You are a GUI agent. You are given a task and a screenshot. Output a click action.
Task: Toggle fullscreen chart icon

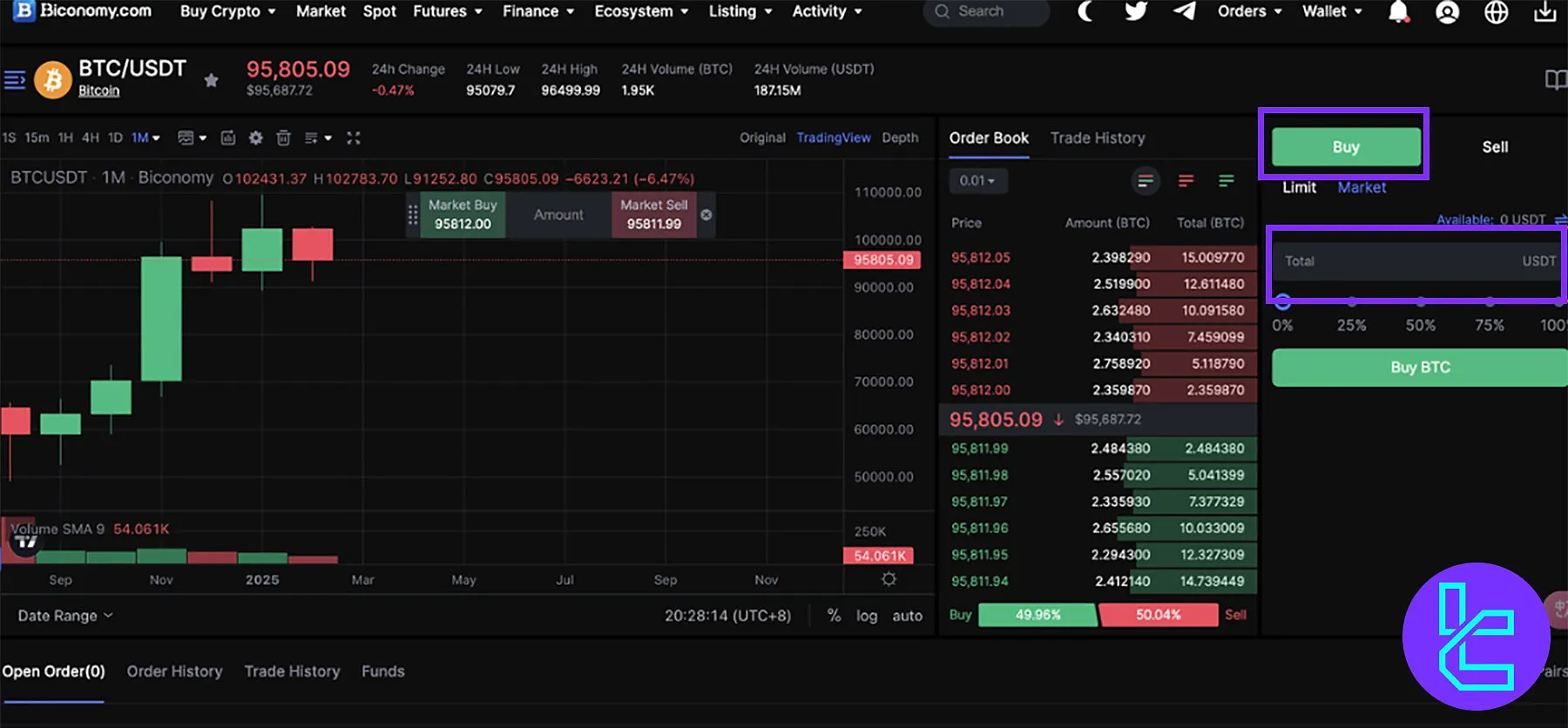click(x=353, y=138)
